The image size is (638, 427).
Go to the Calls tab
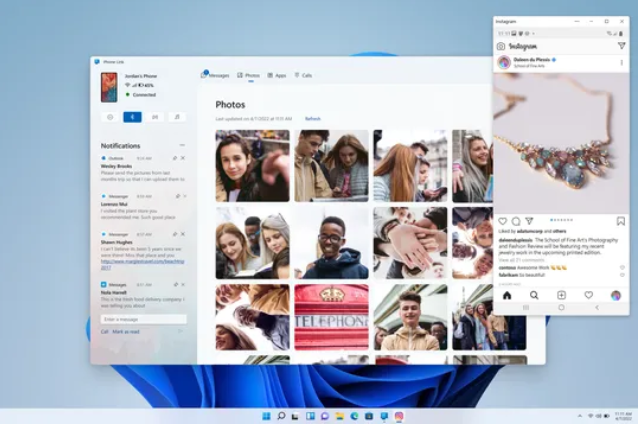303,75
